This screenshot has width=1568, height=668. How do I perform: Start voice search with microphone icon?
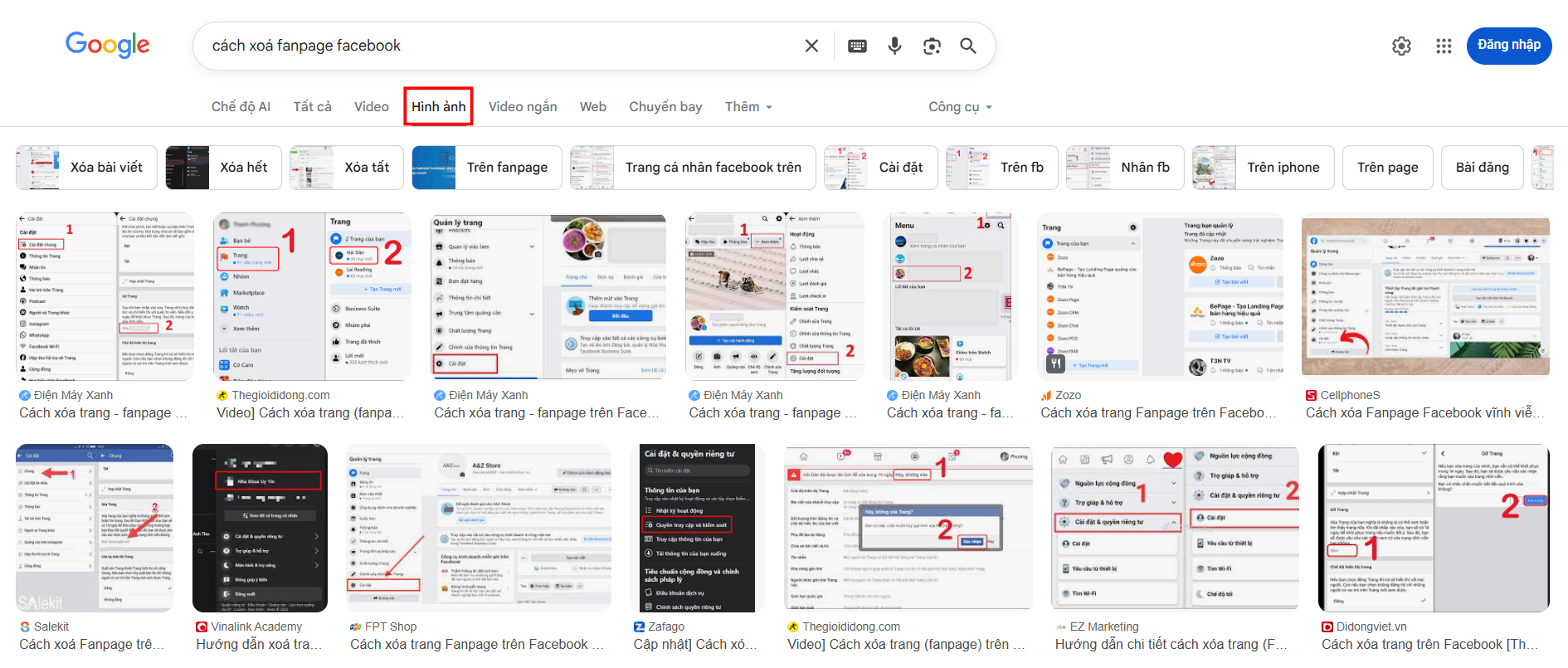[894, 46]
